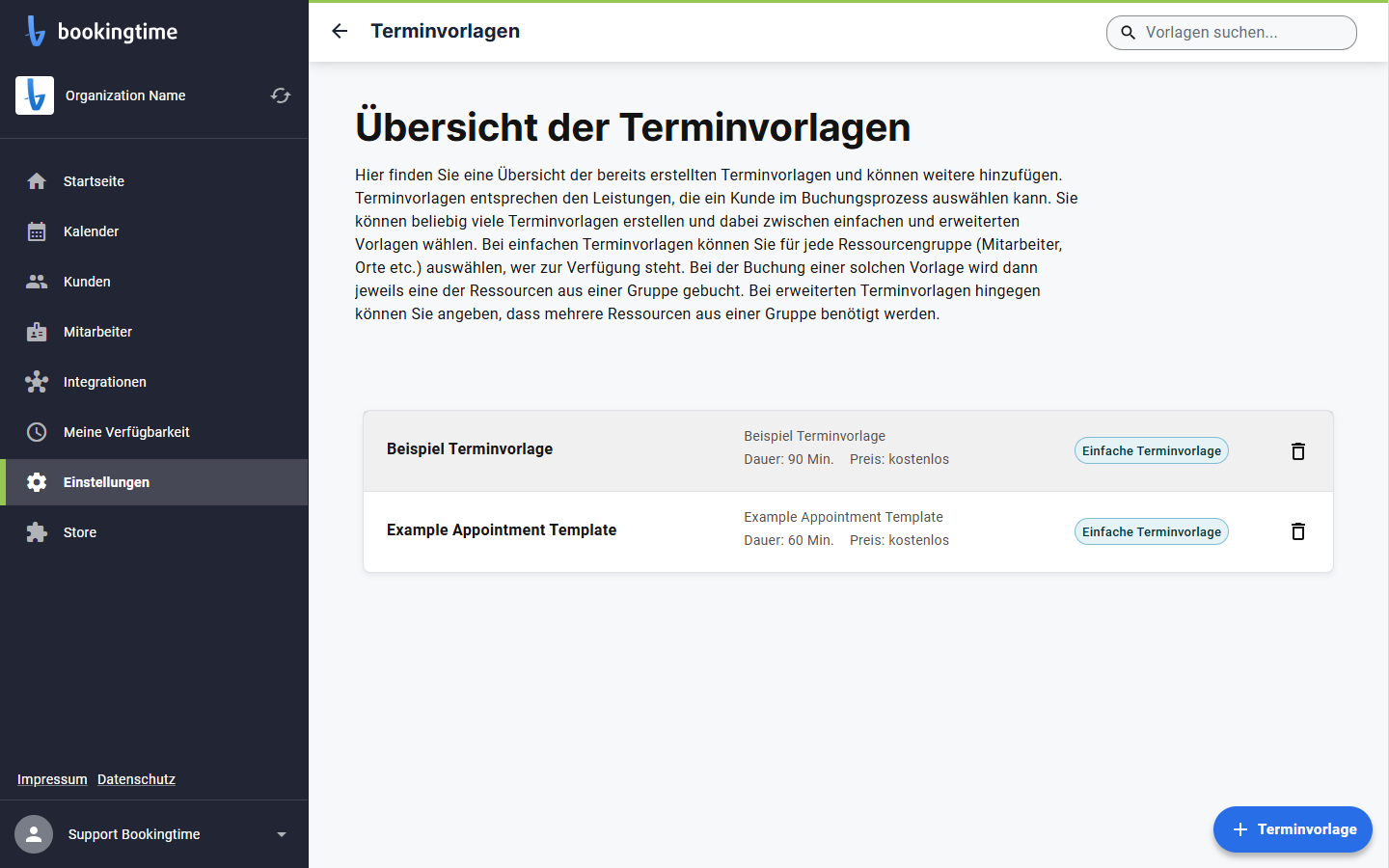This screenshot has height=868, width=1389.
Task: Select Meine Verfügbarkeit in the sidebar
Action: click(x=154, y=432)
